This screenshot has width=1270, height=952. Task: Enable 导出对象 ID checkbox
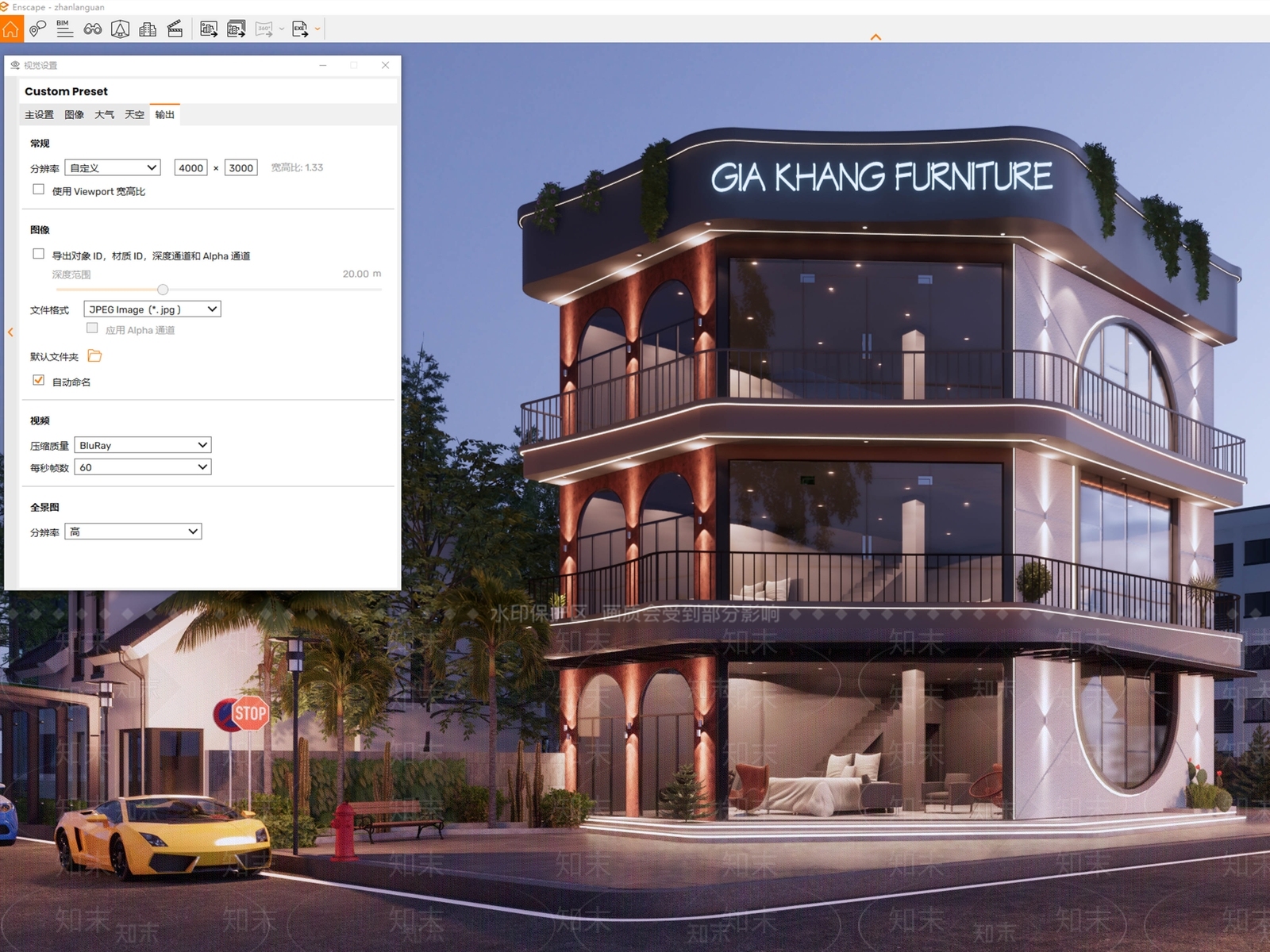(38, 254)
